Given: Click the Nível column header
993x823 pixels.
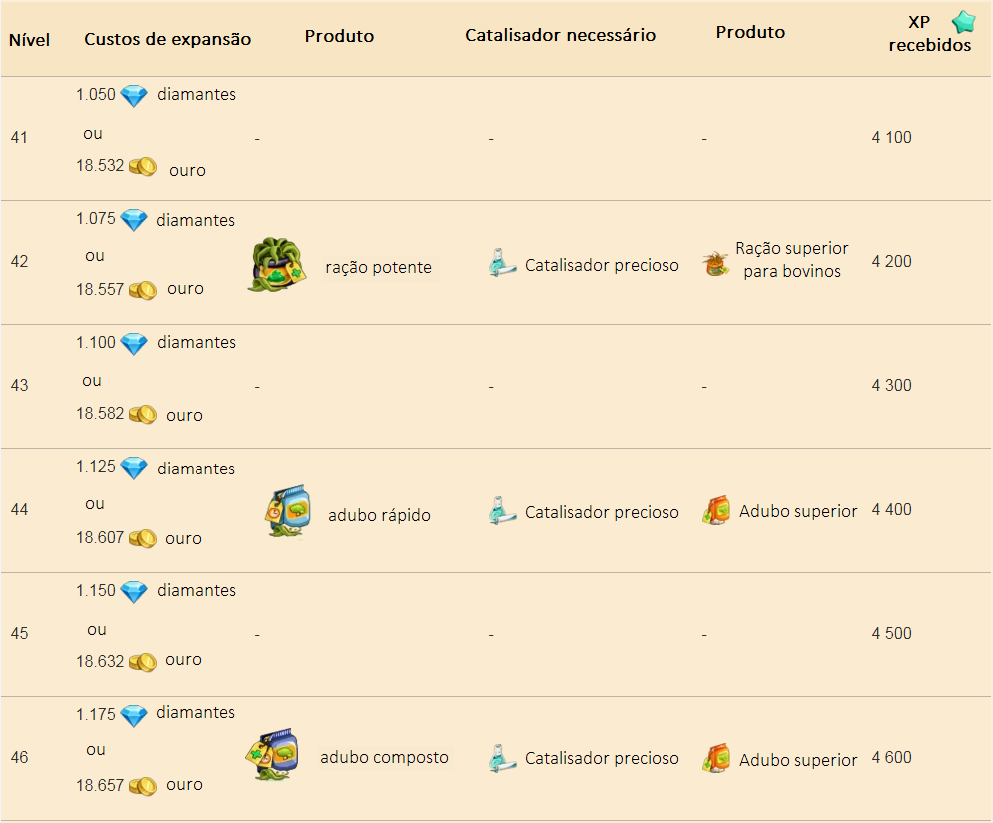Looking at the screenshot, I should point(29,40).
